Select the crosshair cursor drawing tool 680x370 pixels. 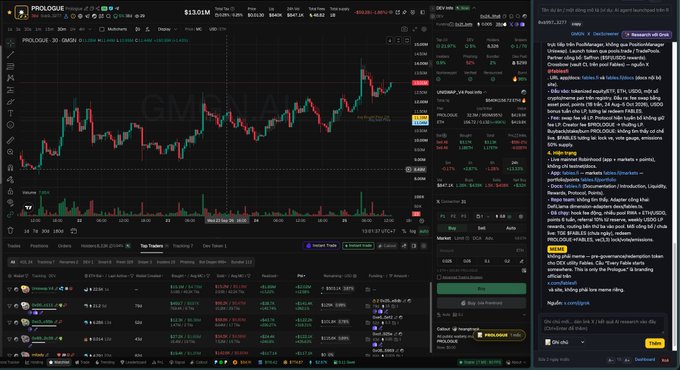pyautogui.click(x=10, y=43)
